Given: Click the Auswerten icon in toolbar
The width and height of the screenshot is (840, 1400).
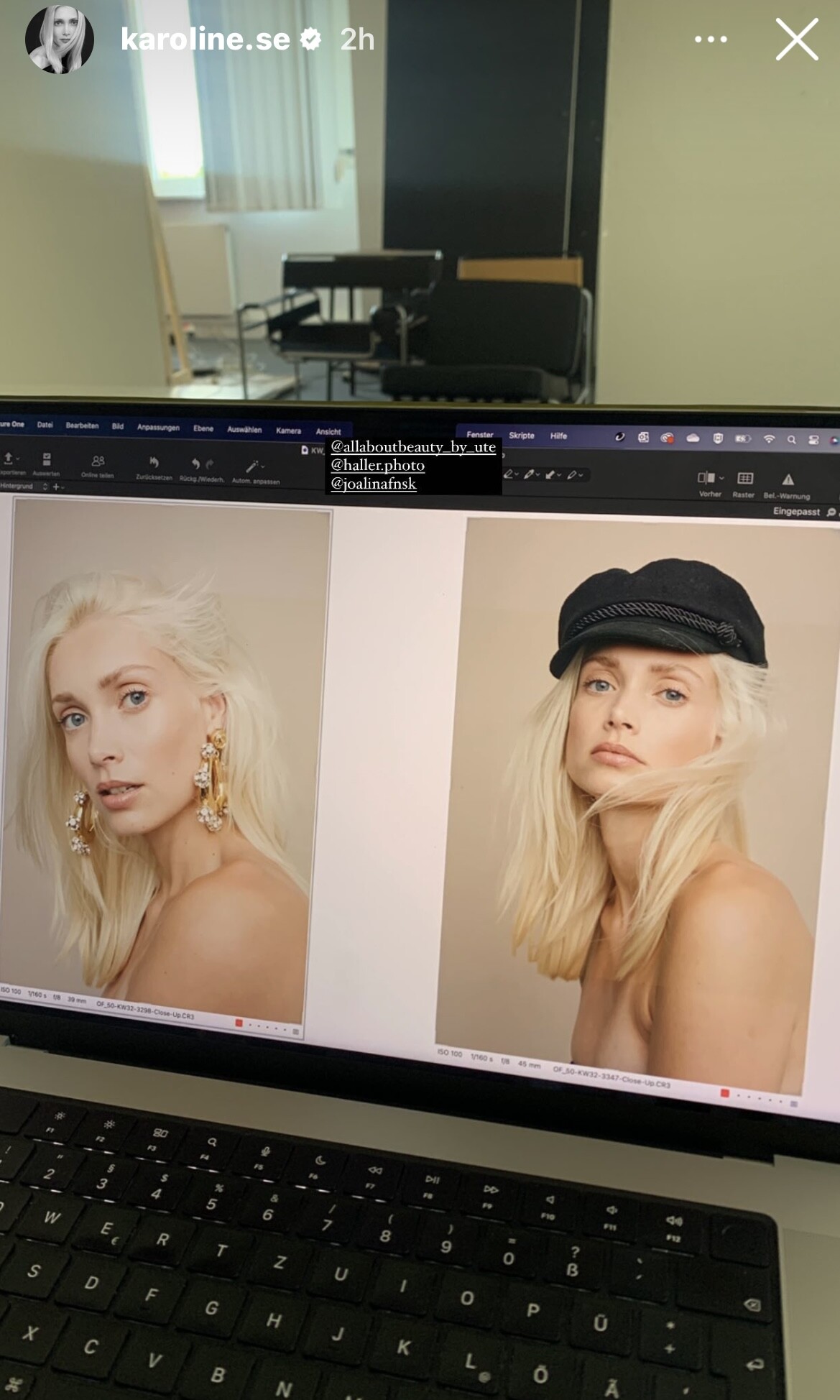Looking at the screenshot, I should coord(47,459).
